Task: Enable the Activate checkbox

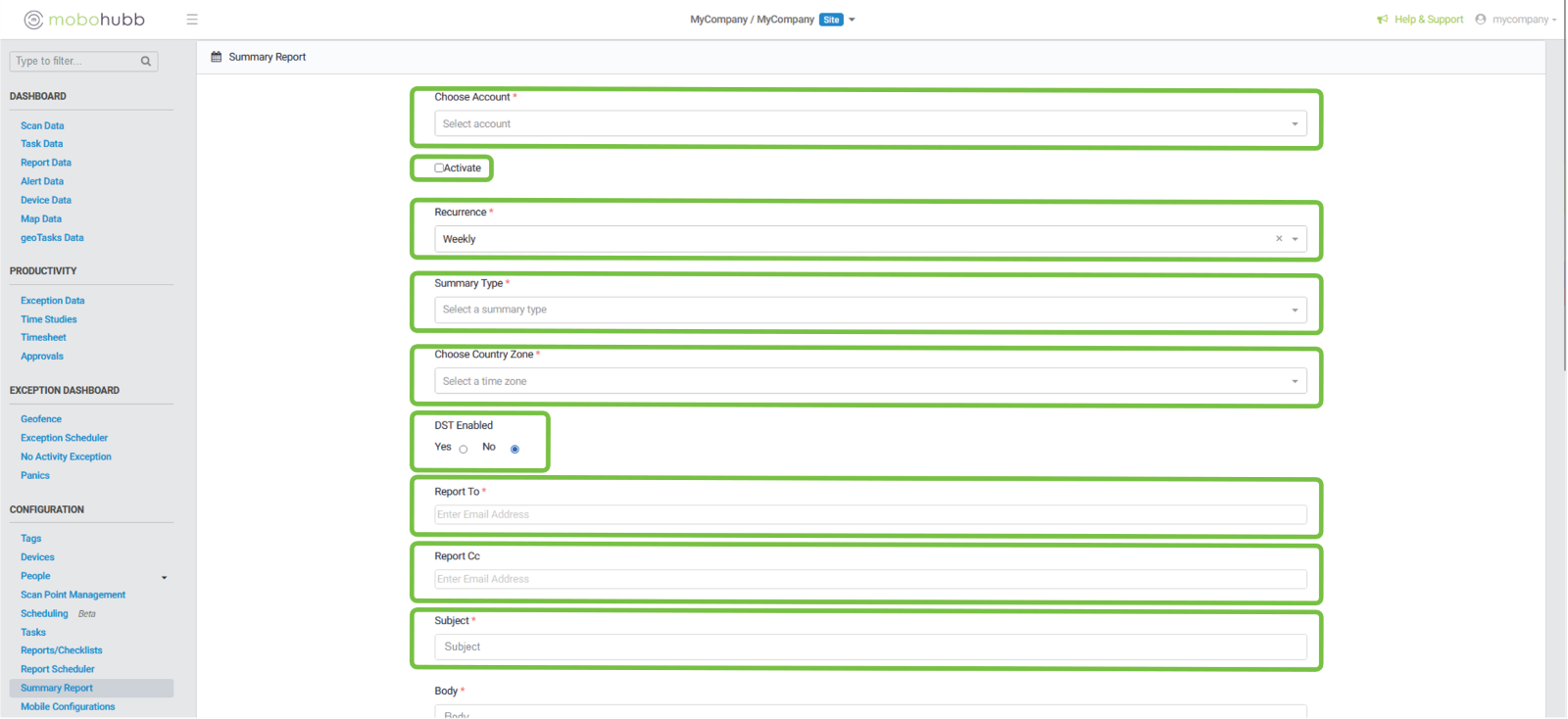Action: point(439,168)
